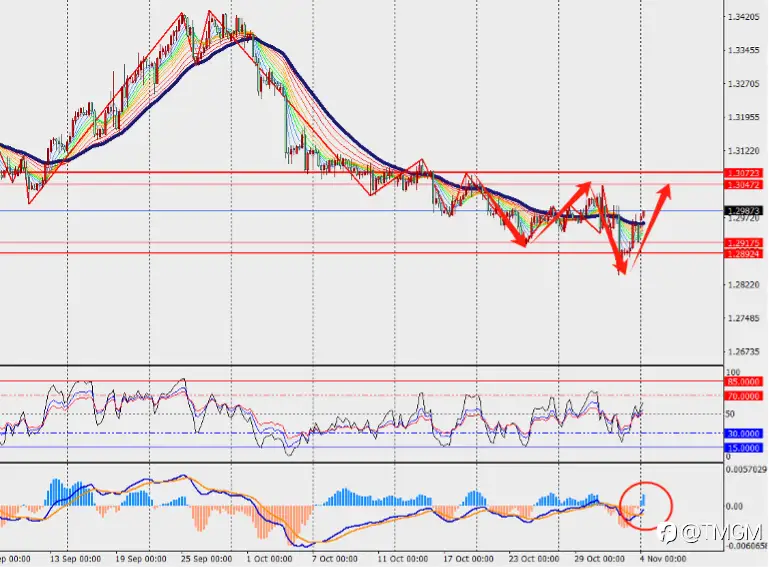The width and height of the screenshot is (770, 568).
Task: Select the 19 Sep 00:00 date label
Action: point(140,559)
